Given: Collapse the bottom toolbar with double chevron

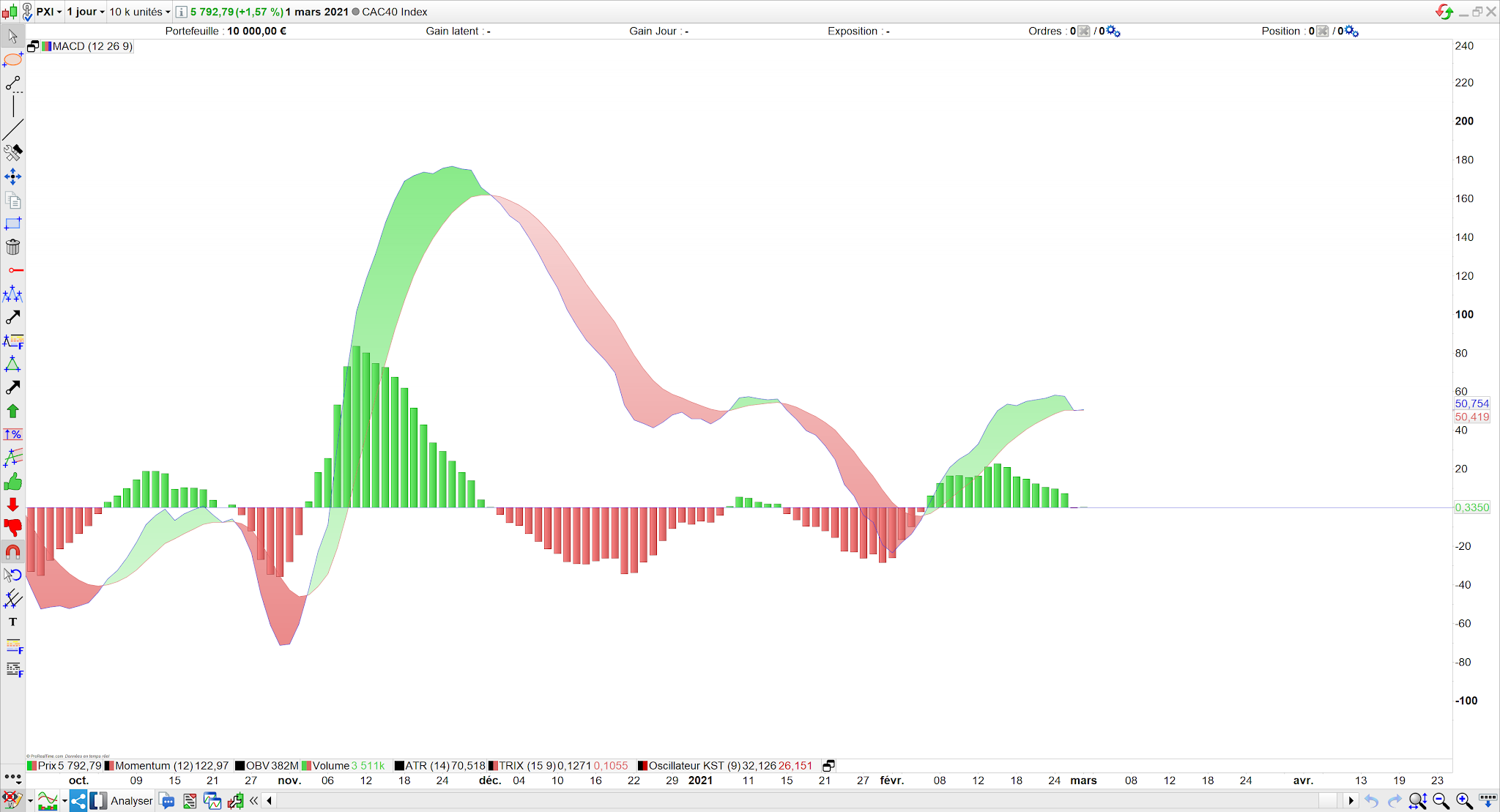Looking at the screenshot, I should pyautogui.click(x=254, y=801).
